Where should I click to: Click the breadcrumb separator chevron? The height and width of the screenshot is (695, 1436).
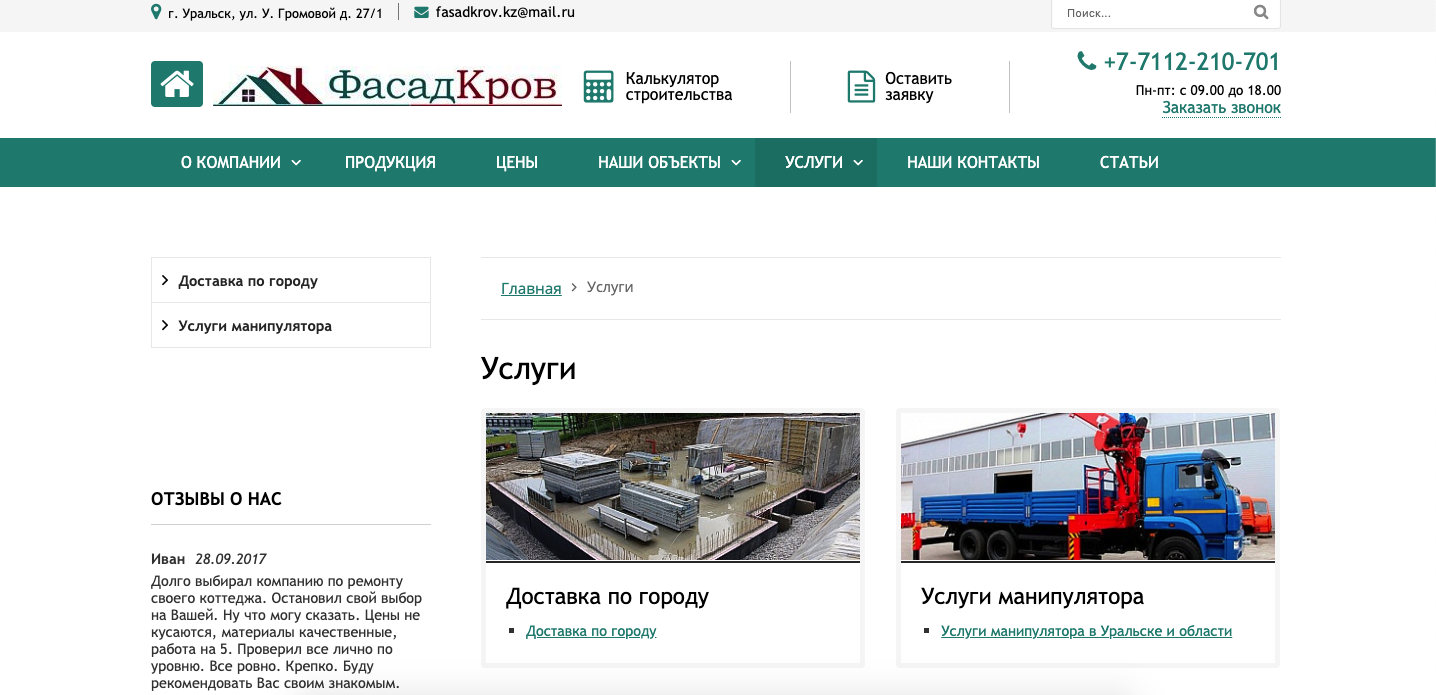click(574, 287)
